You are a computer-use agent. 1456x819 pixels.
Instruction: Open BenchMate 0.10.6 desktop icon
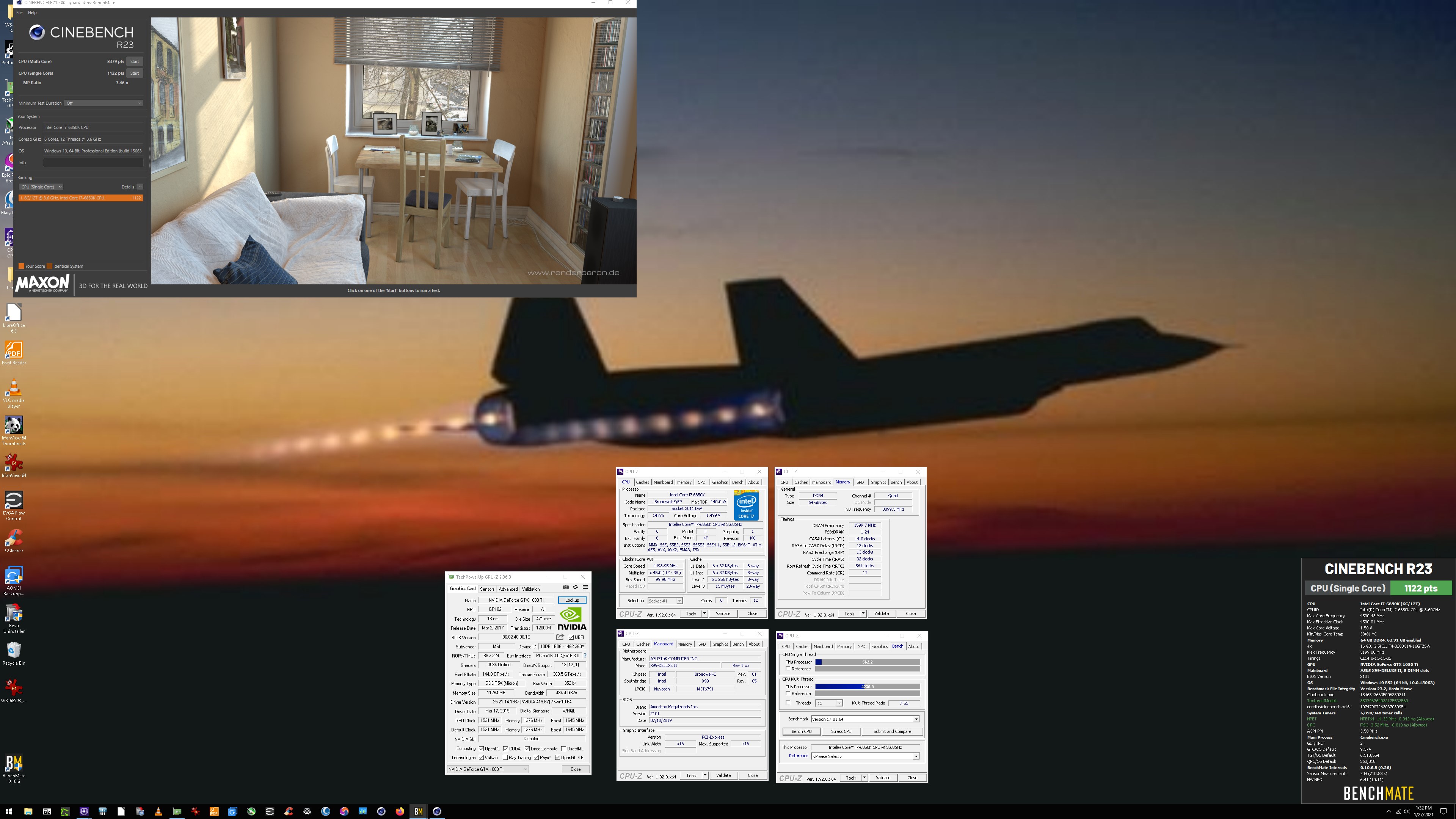pyautogui.click(x=14, y=769)
